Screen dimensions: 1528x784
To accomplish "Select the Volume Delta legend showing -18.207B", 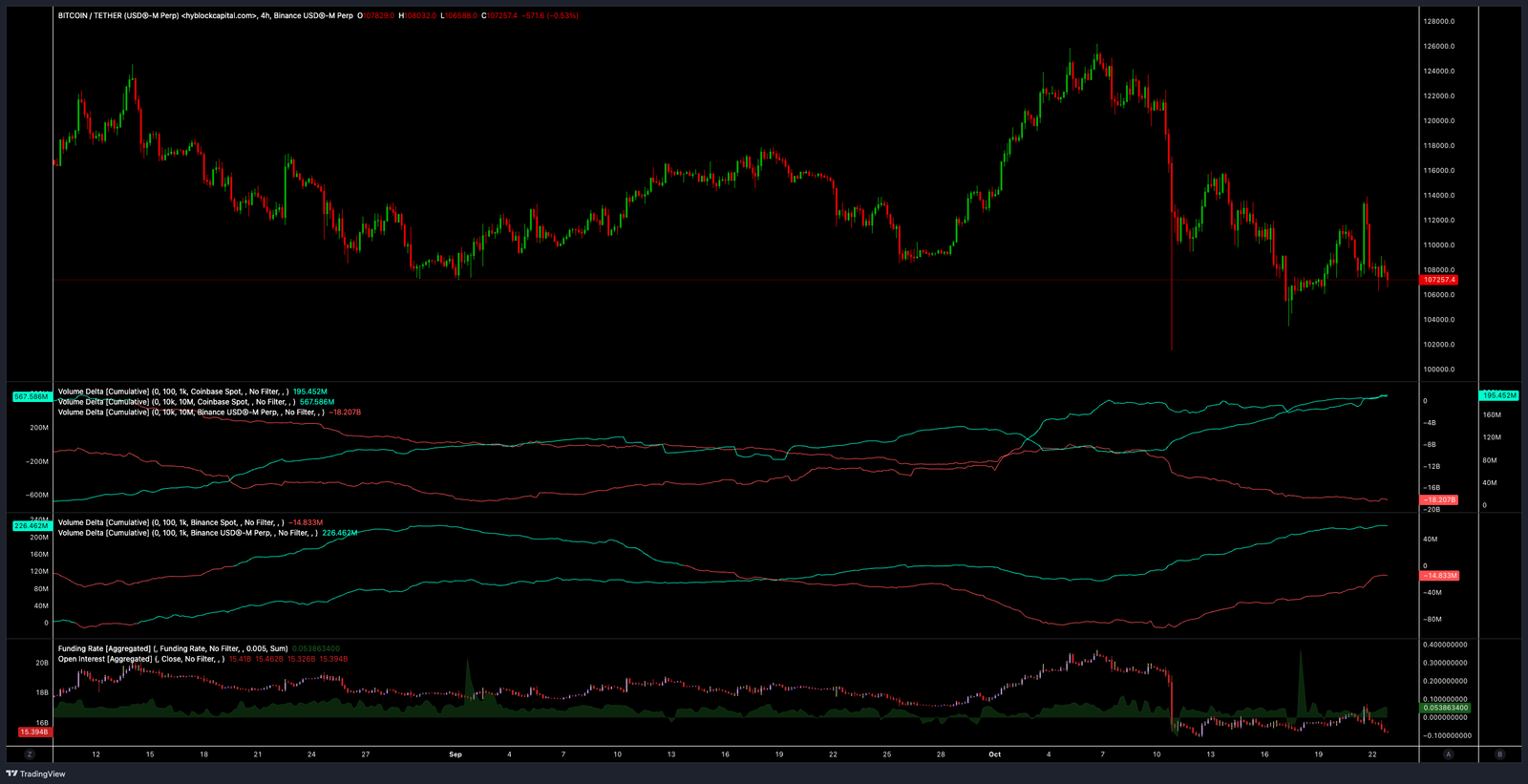I will (x=190, y=413).
